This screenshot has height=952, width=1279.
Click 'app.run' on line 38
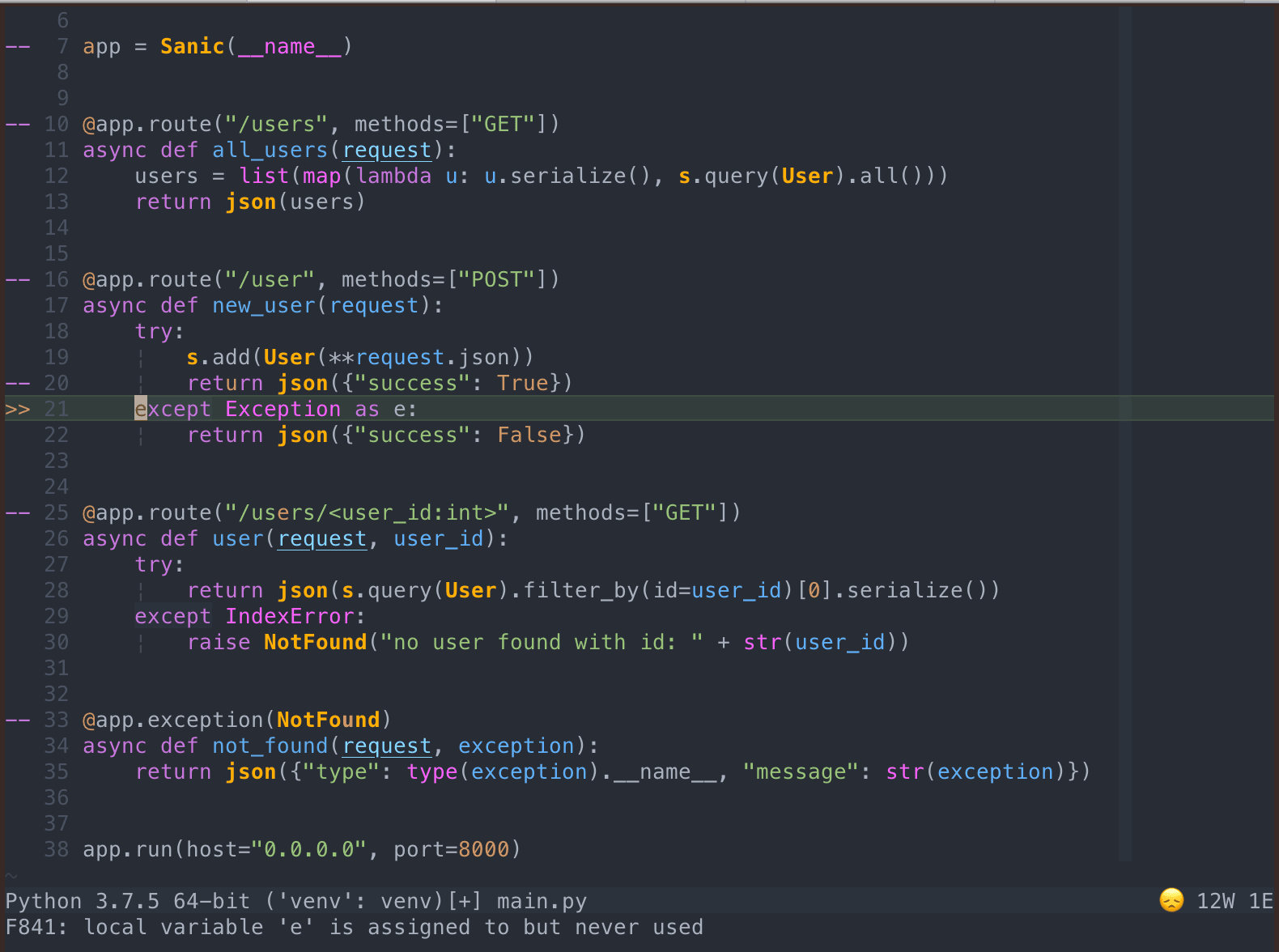pos(128,849)
